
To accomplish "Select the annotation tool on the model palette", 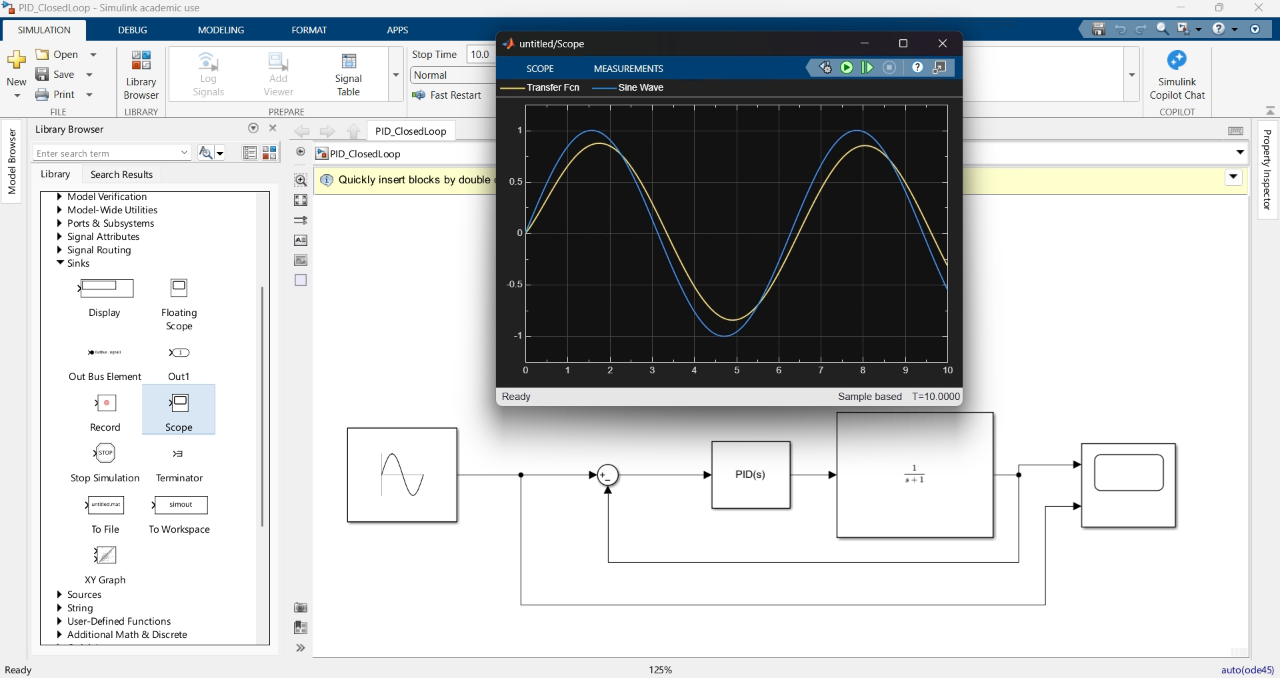I will coord(300,240).
